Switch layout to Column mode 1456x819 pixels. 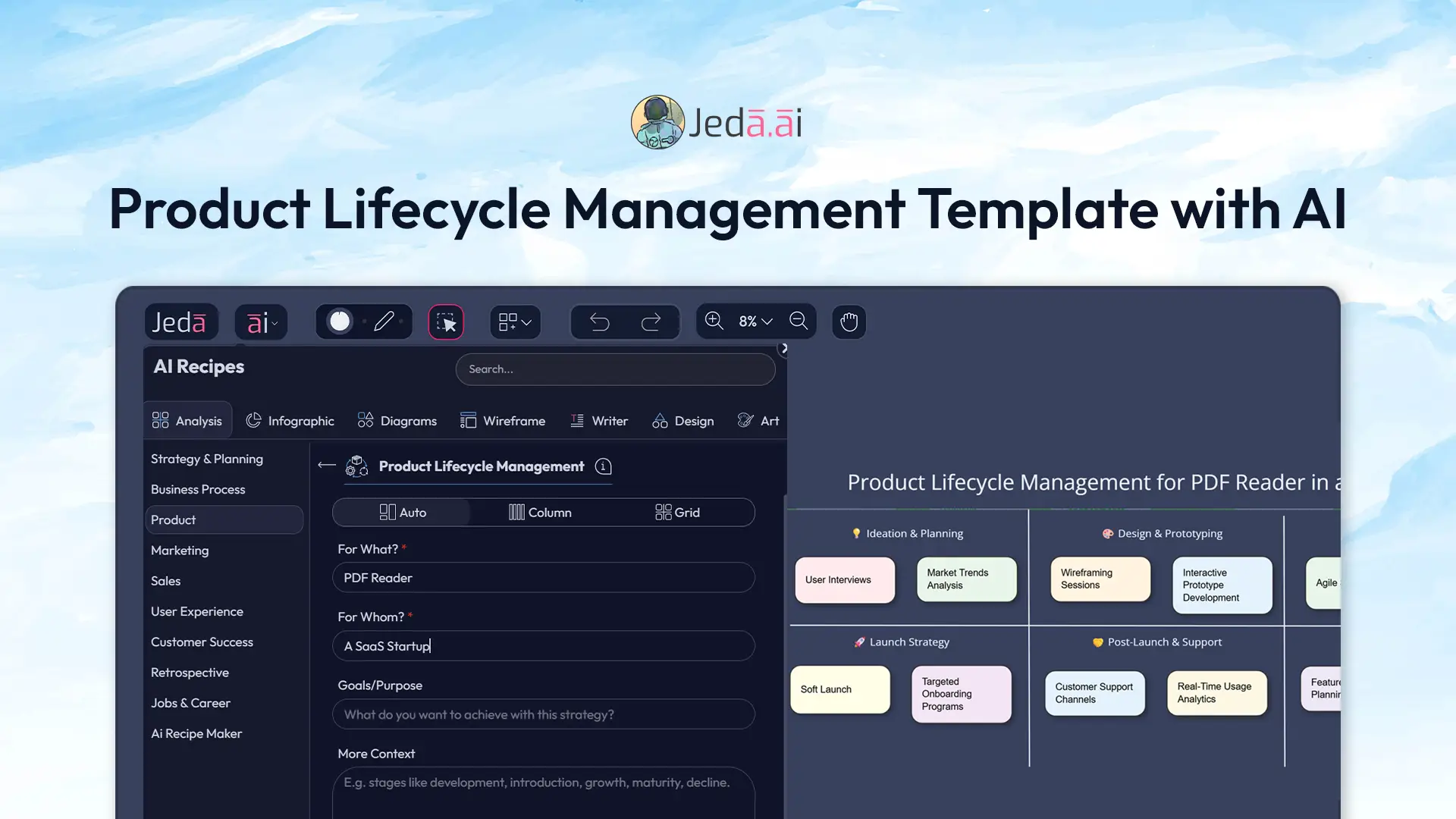pos(541,512)
